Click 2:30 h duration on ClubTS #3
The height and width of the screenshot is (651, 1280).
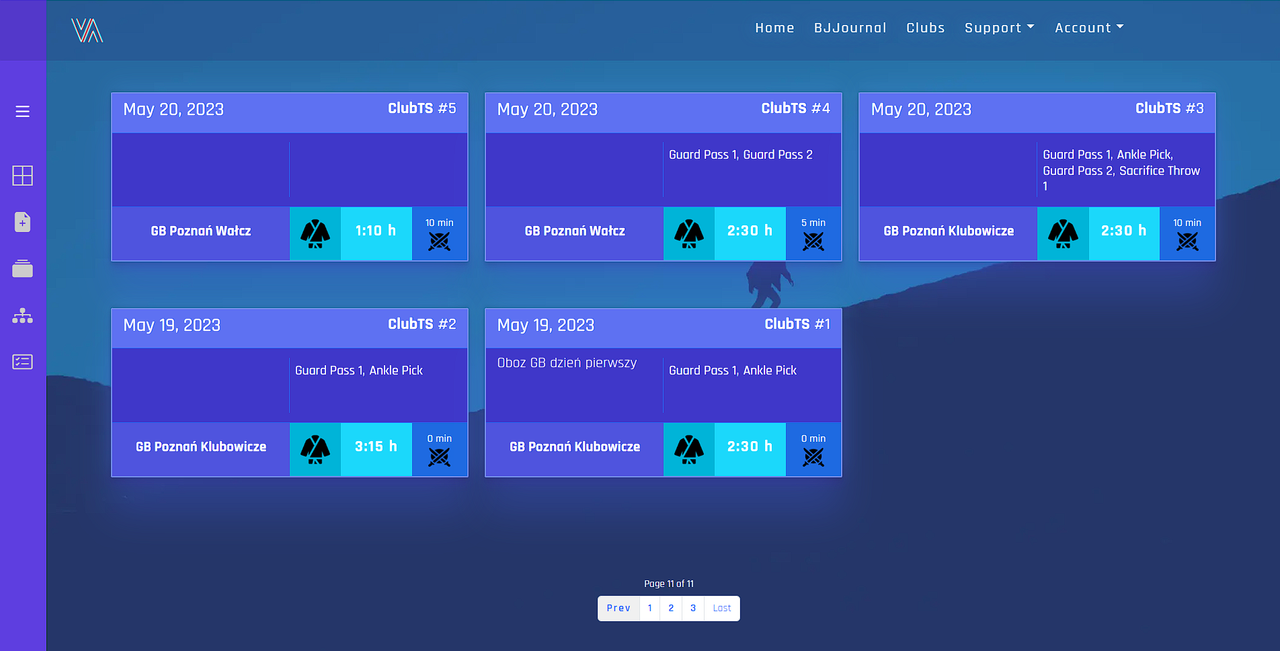tap(1124, 233)
